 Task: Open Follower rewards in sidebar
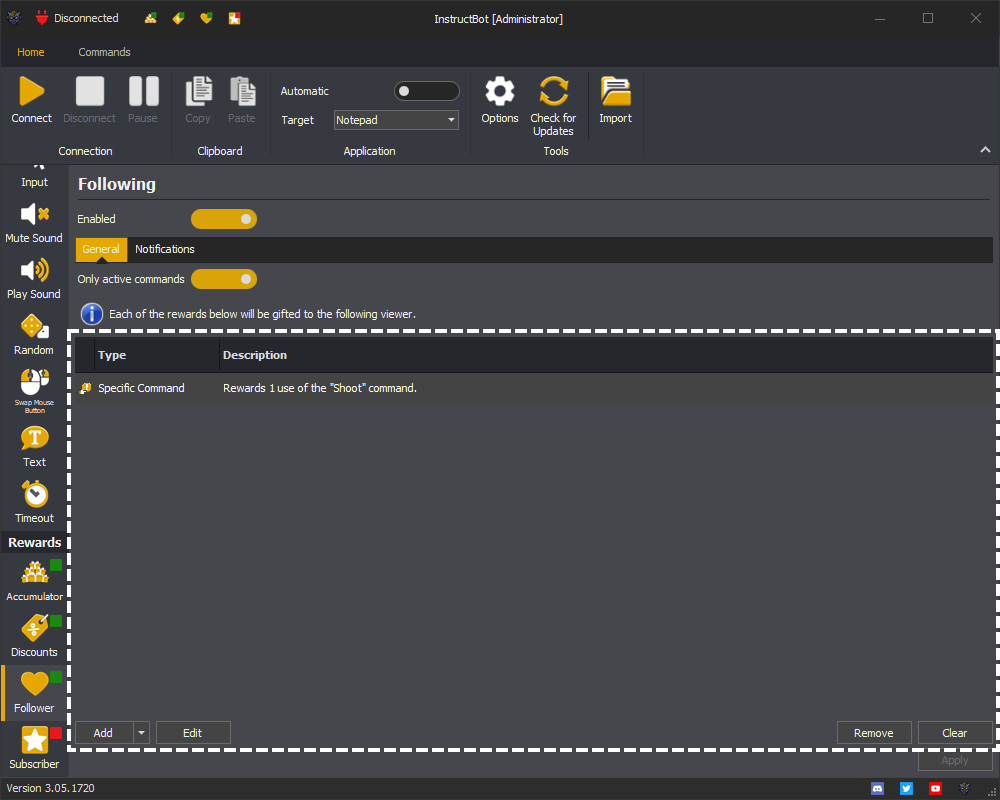34,693
